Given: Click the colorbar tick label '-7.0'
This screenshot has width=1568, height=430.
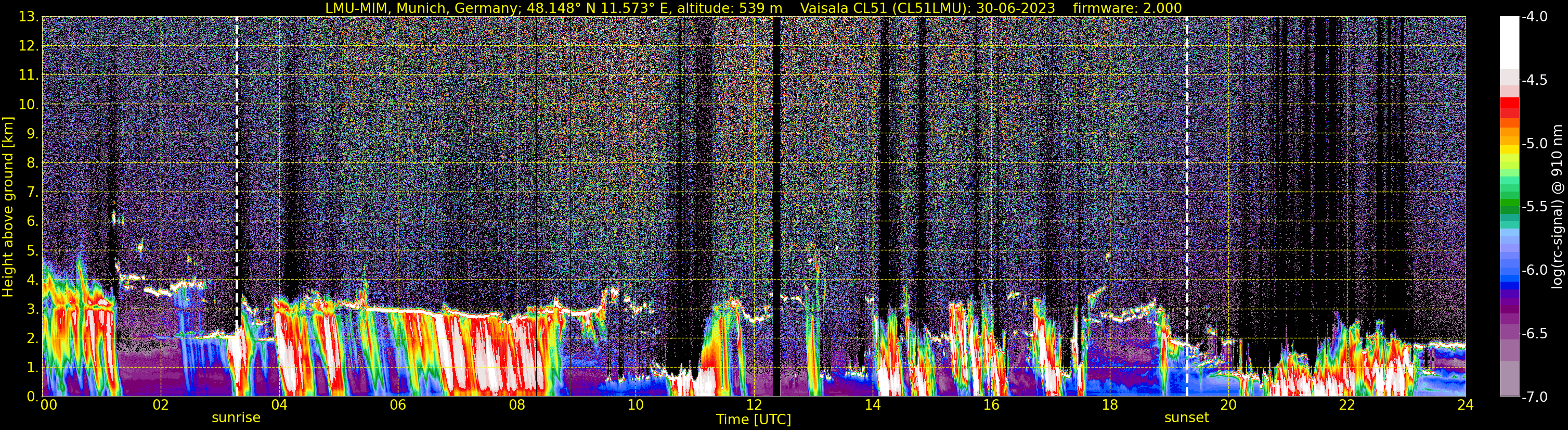Looking at the screenshot, I should 1535,397.
